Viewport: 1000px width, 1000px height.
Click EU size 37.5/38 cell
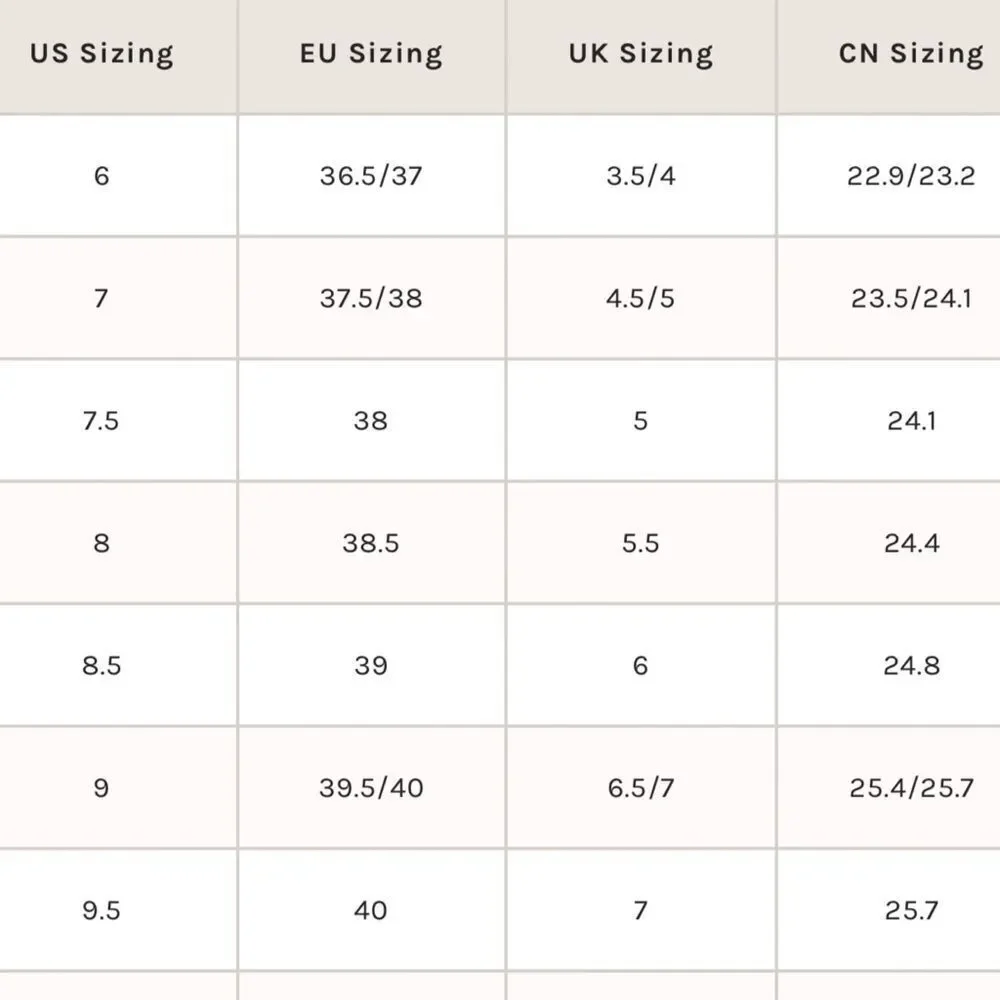(371, 298)
